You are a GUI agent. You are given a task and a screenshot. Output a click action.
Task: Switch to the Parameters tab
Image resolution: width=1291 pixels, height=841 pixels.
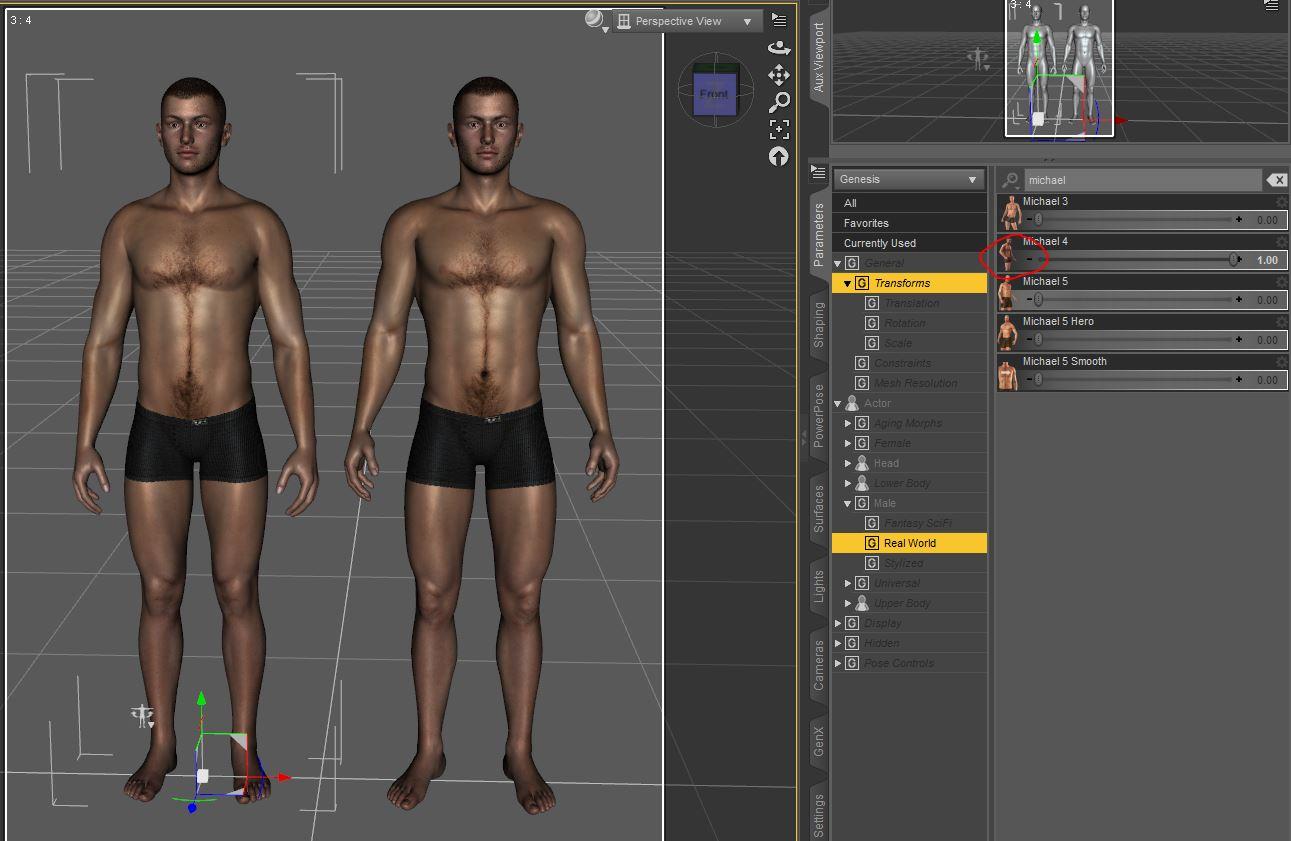[818, 234]
